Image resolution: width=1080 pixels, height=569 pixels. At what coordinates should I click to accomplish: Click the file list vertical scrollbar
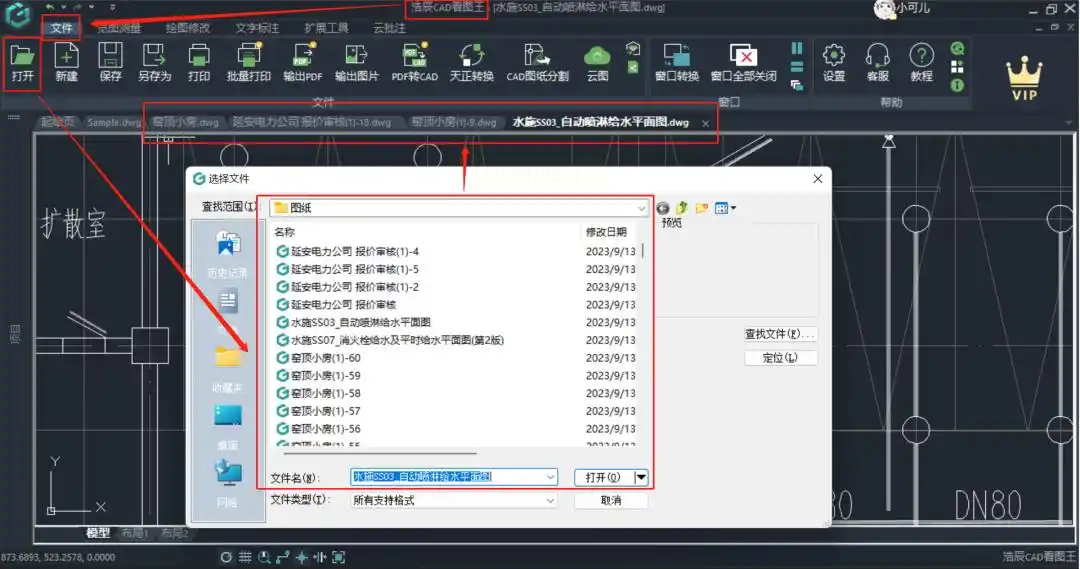pos(643,249)
